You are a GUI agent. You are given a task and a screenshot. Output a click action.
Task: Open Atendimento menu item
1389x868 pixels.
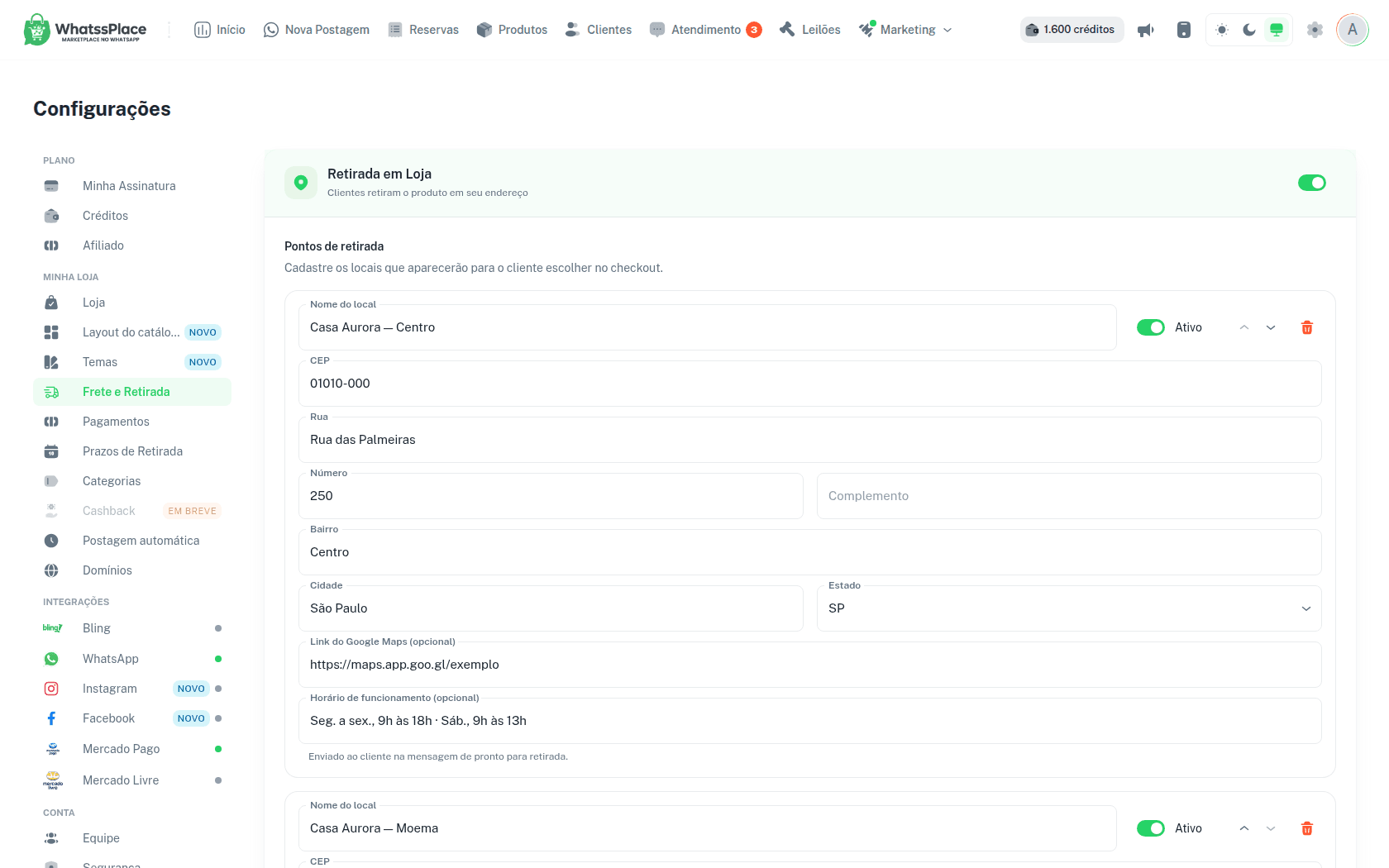[x=705, y=30]
